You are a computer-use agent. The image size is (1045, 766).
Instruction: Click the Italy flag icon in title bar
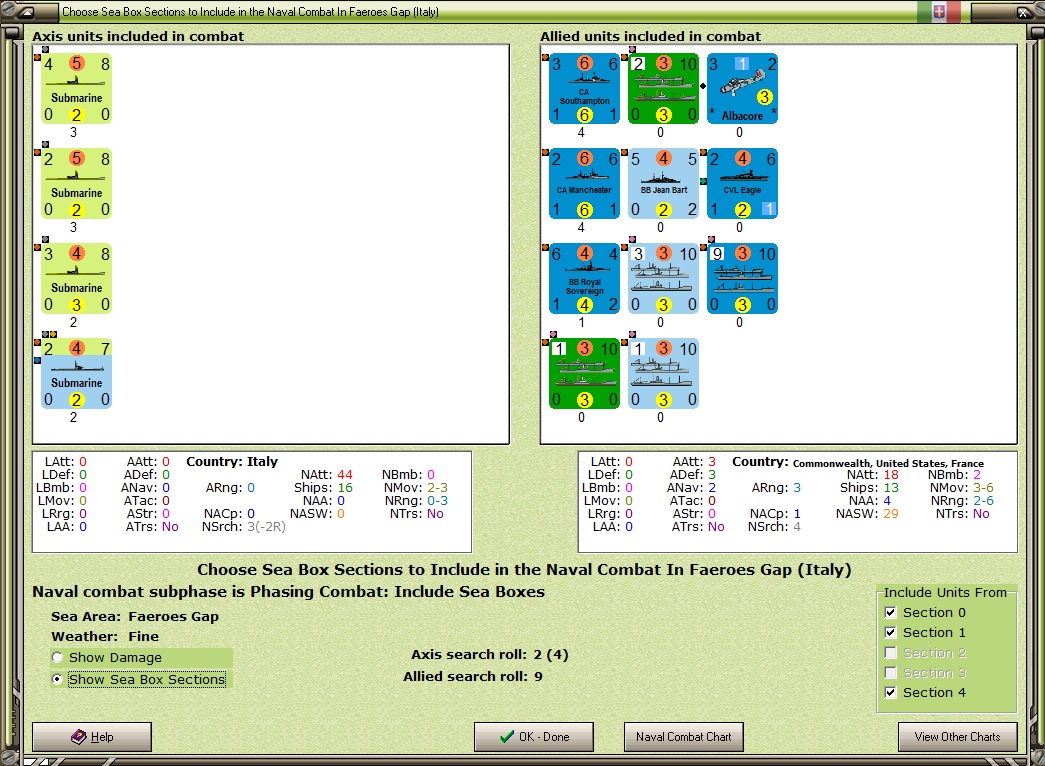[x=938, y=11]
